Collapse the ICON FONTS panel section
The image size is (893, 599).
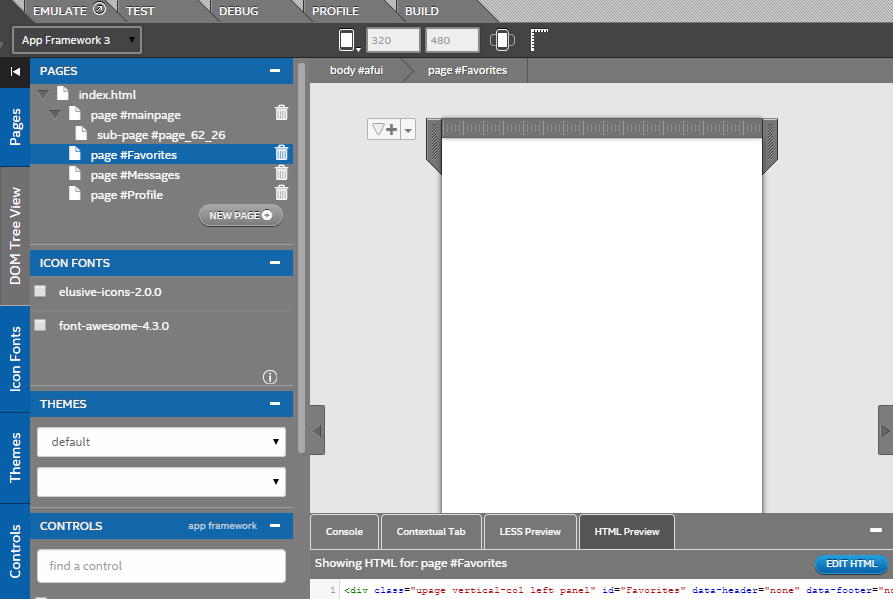click(275, 262)
